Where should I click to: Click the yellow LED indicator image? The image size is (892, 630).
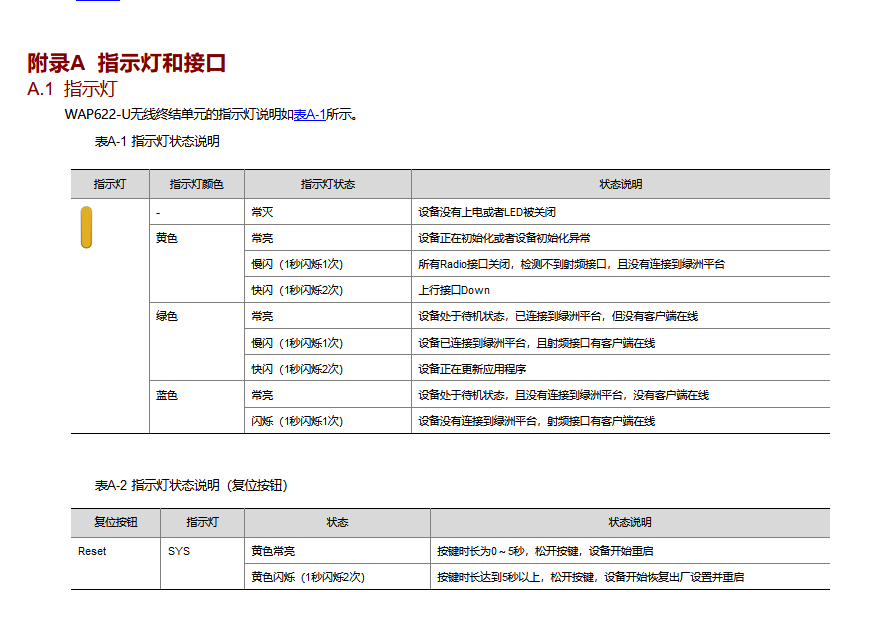86,227
